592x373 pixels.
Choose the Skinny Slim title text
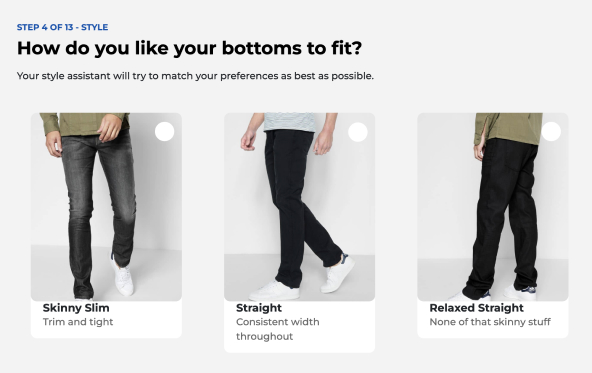tap(76, 308)
